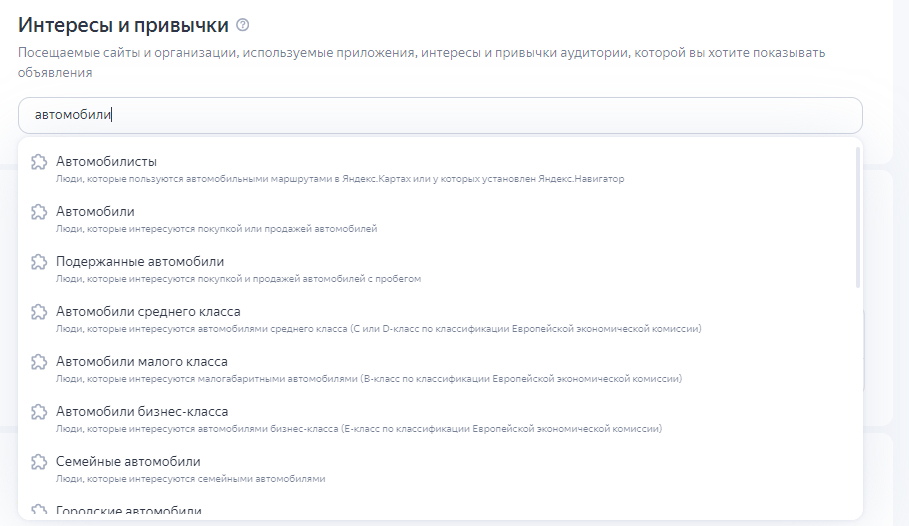Click the puzzle icon next to Автомобилисты
909x526 pixels.
(39, 162)
